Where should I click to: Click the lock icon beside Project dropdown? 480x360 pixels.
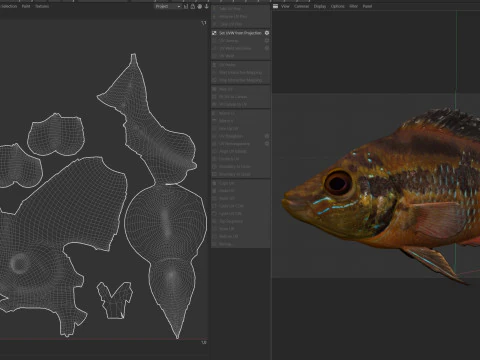coord(193,6)
